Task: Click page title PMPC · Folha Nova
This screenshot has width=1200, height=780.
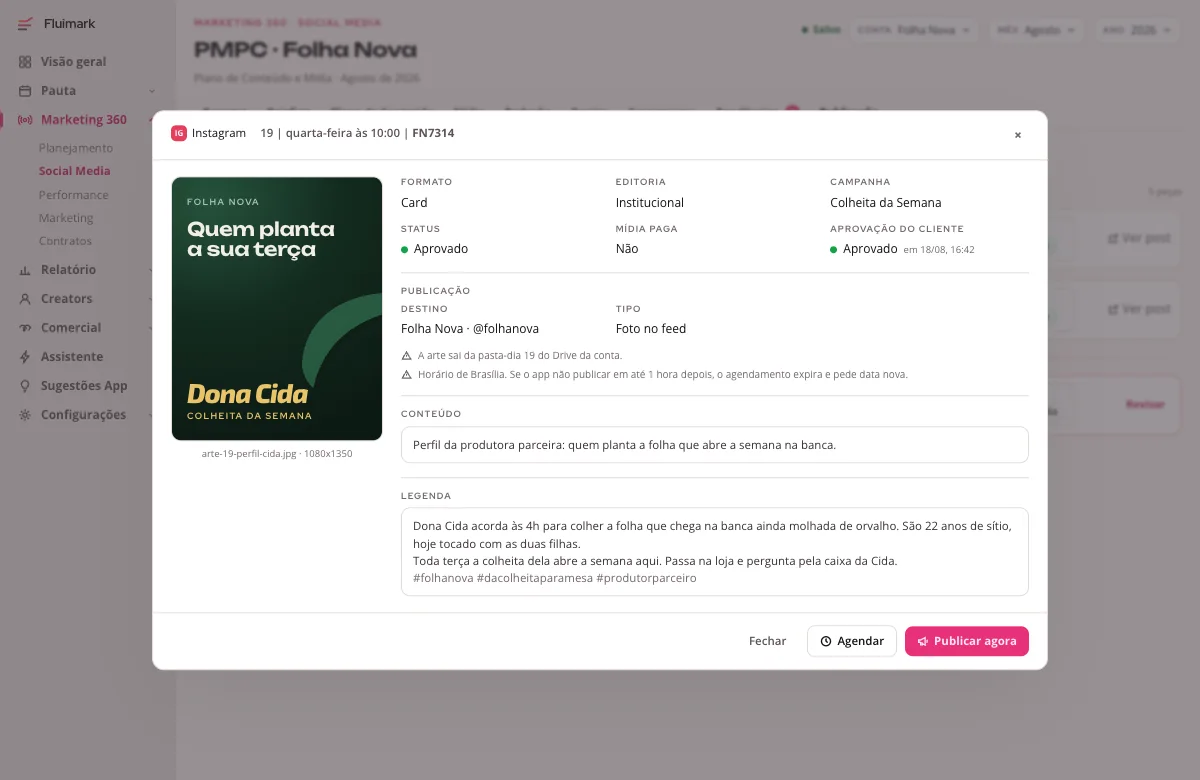Action: tap(305, 50)
